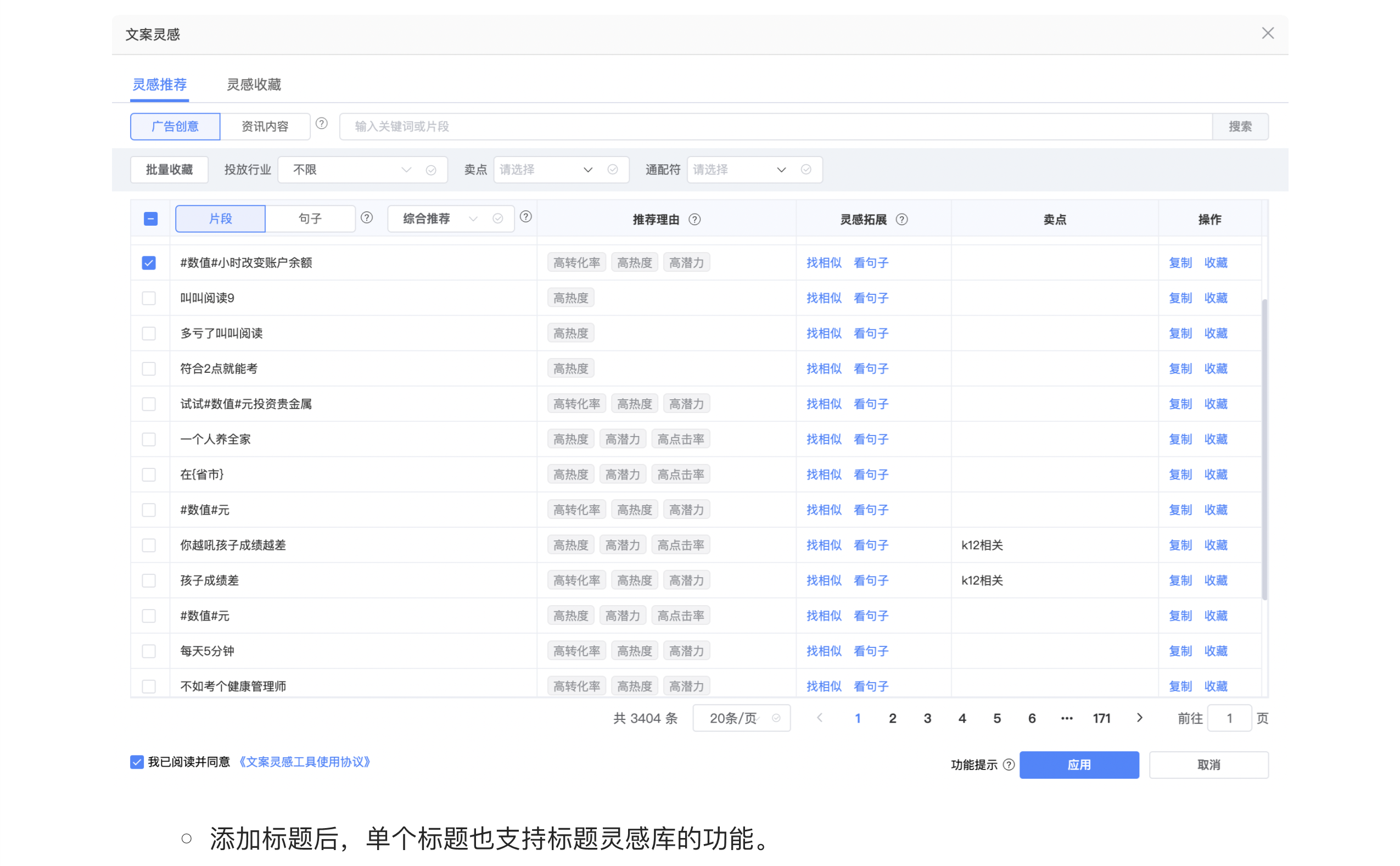The image size is (1400, 866).
Task: Switch to 句子 view tab
Action: pyautogui.click(x=310, y=219)
